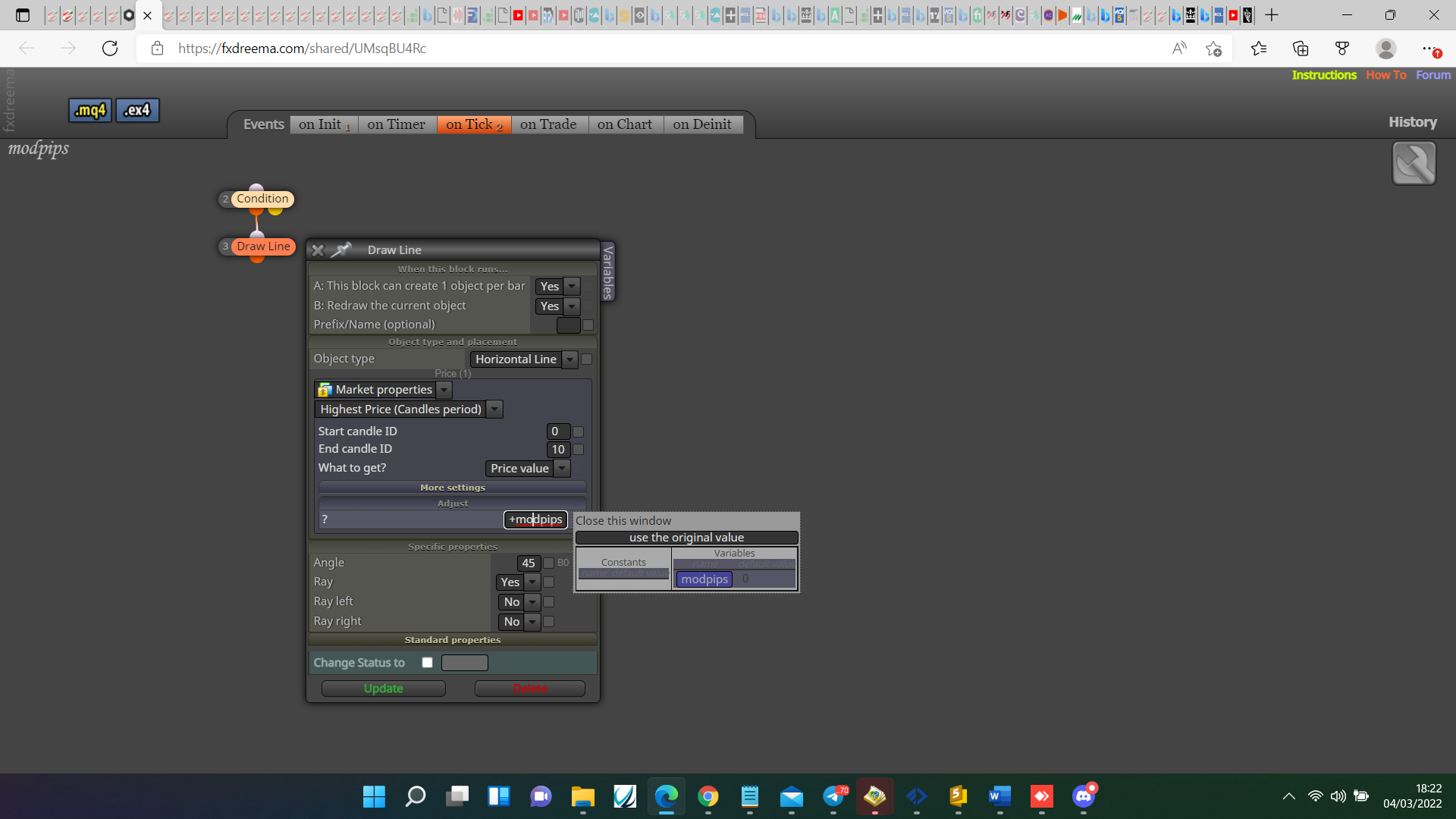Open Microsoft Word from taskbar
The height and width of the screenshot is (819, 1456).
point(1000,796)
